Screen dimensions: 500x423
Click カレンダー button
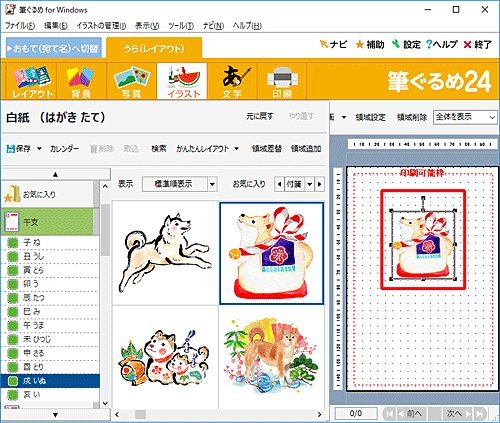click(65, 149)
